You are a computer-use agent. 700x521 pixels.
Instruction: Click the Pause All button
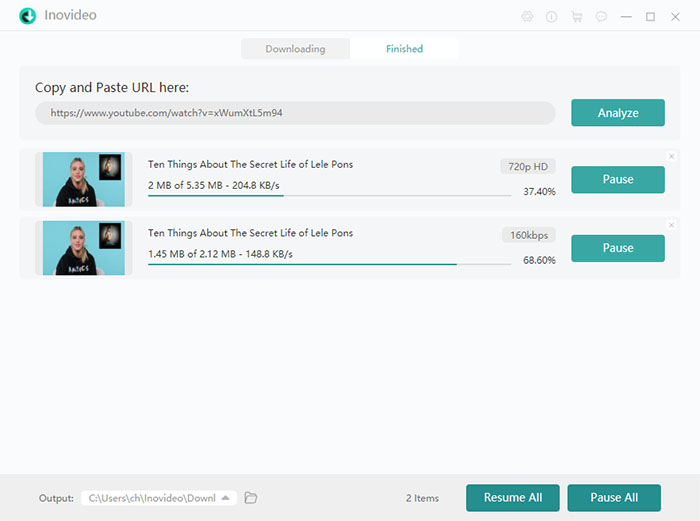tap(614, 498)
